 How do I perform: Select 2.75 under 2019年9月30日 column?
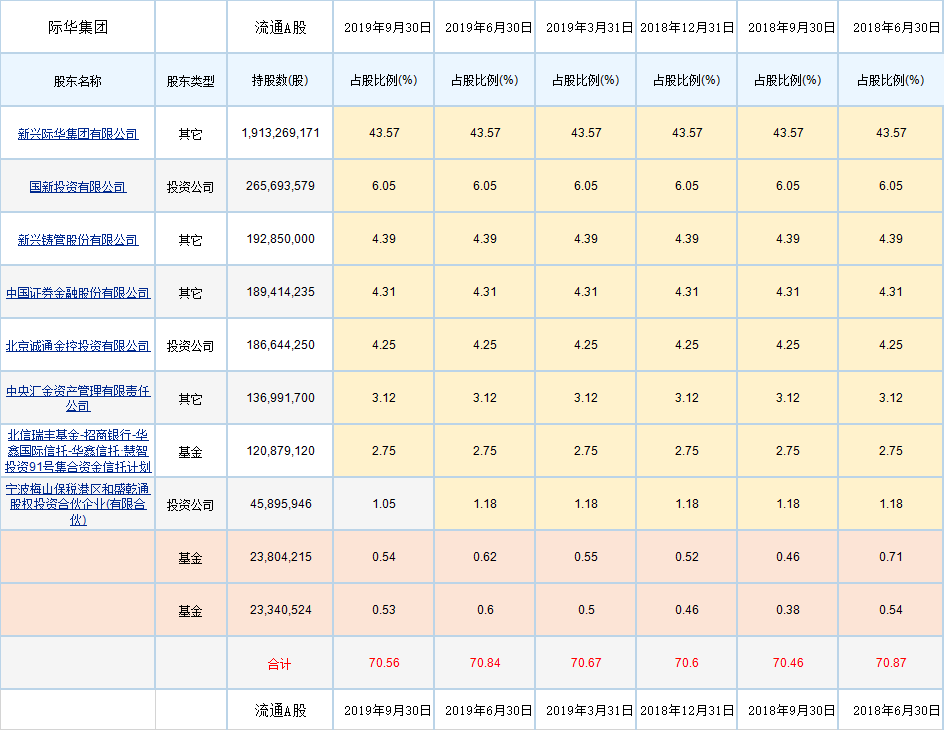pos(384,450)
